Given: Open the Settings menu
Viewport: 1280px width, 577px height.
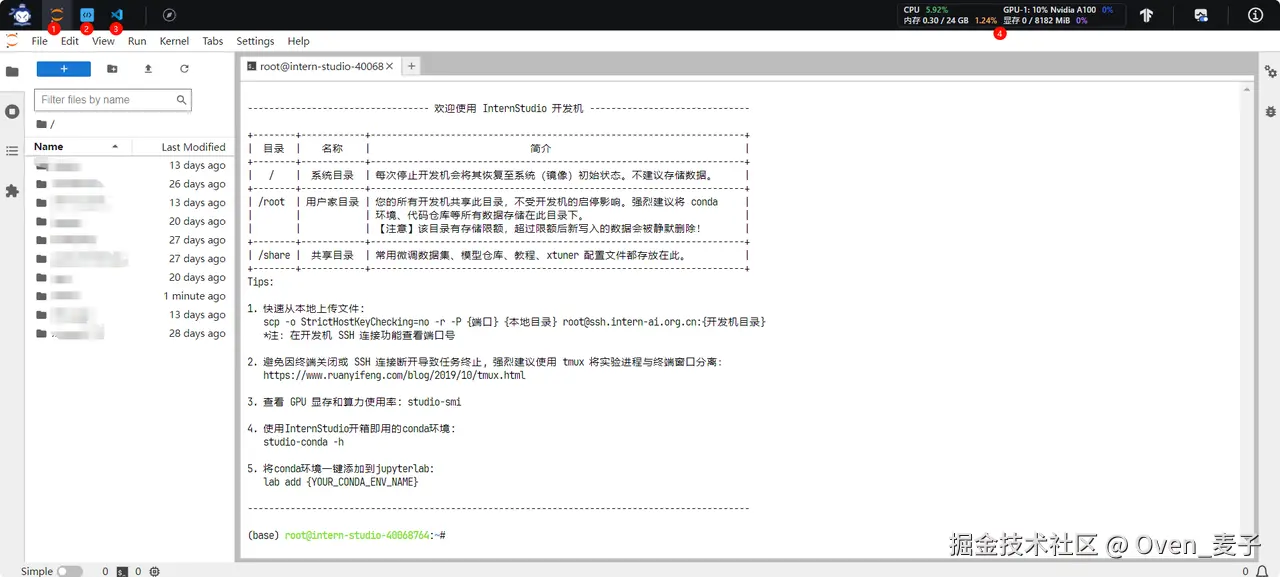Looking at the screenshot, I should [x=255, y=41].
